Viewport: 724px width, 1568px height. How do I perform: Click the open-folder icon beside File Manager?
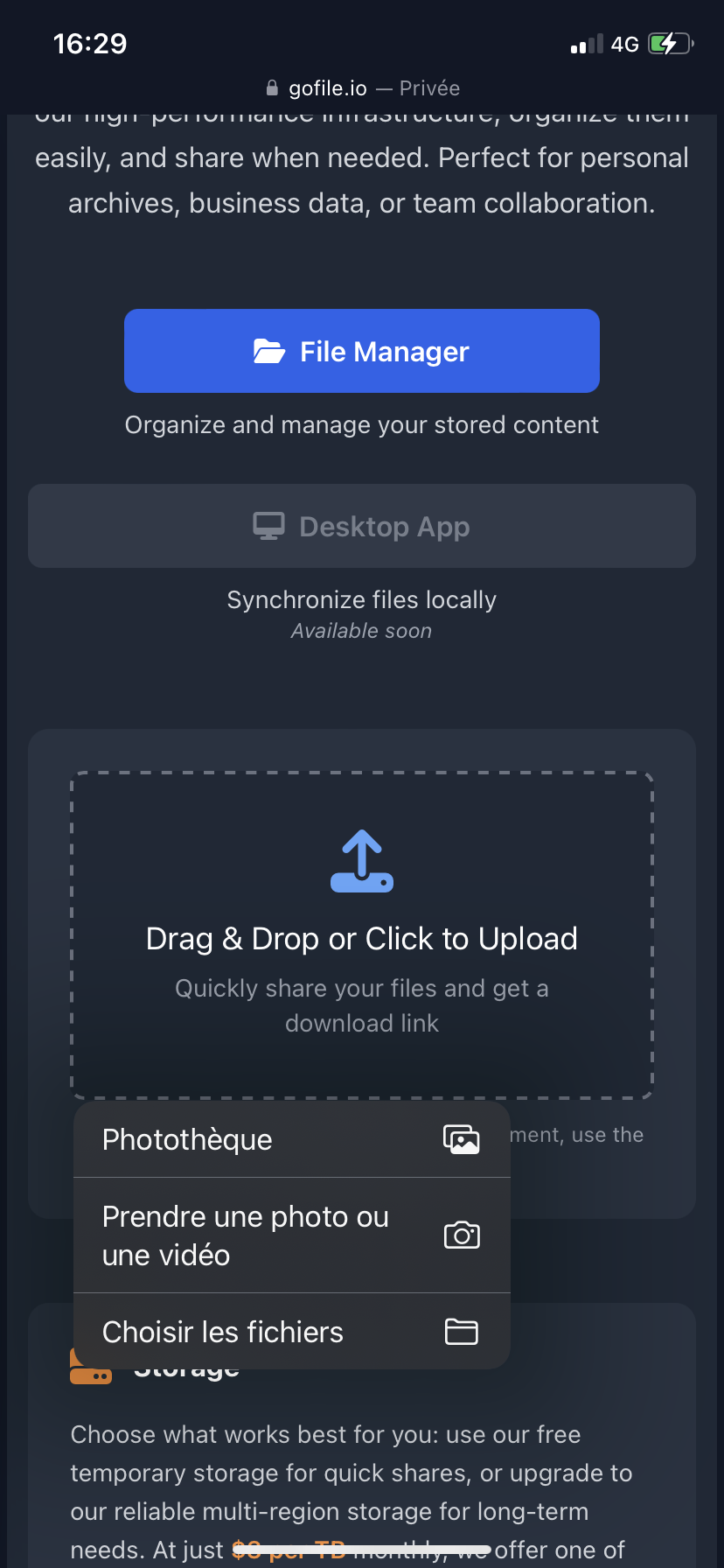269,351
